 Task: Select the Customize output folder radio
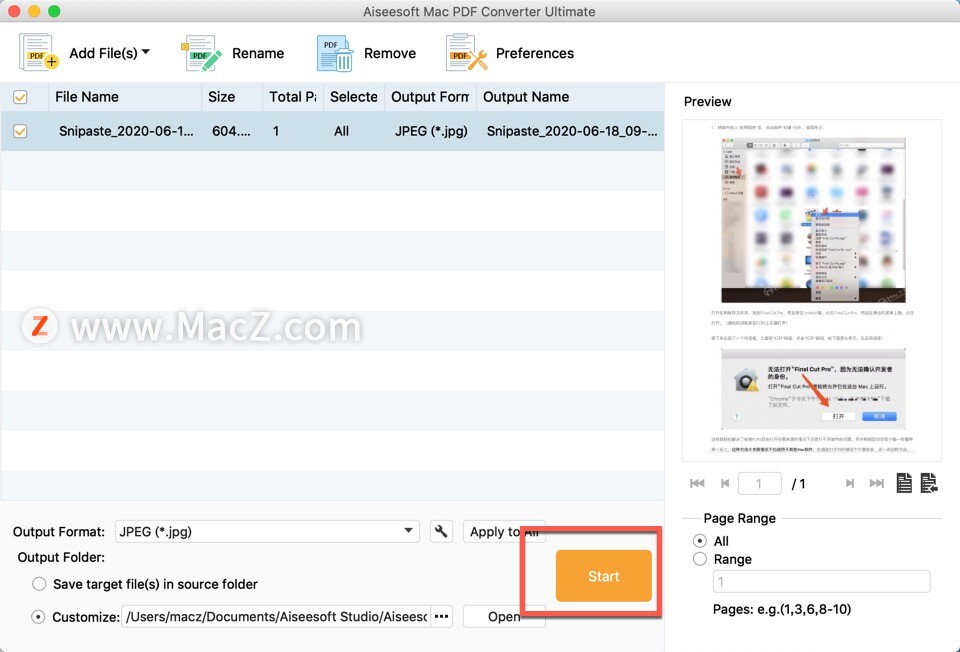(x=38, y=616)
